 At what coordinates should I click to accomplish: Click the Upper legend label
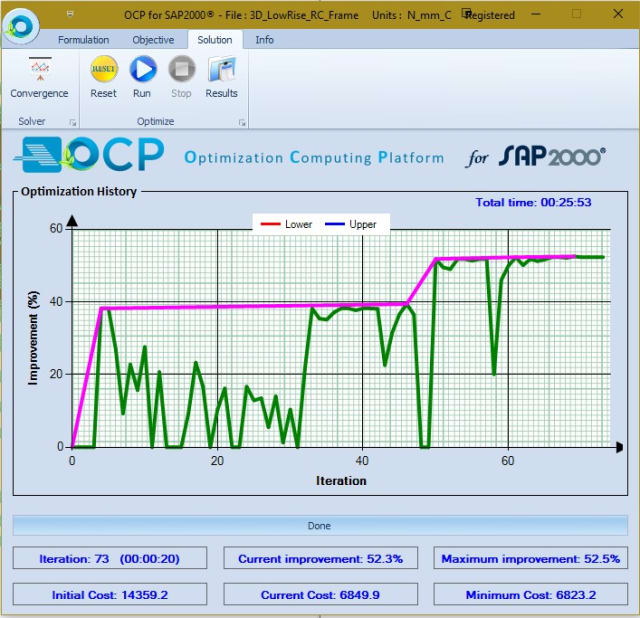[363, 225]
